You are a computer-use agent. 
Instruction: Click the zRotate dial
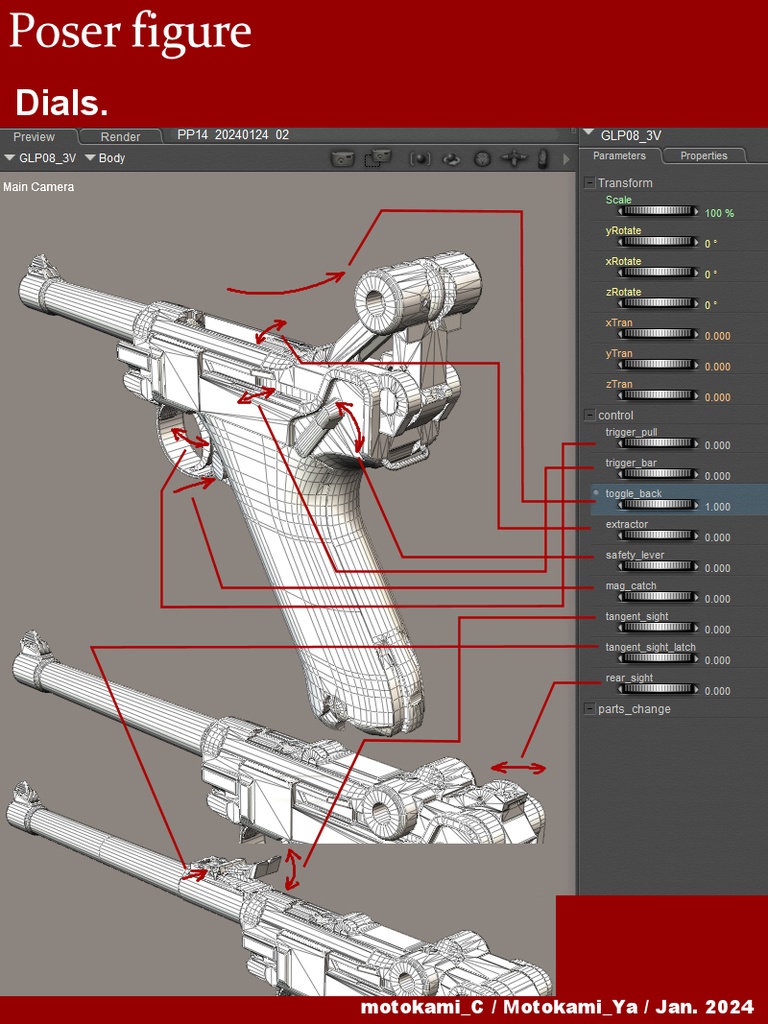pos(658,303)
